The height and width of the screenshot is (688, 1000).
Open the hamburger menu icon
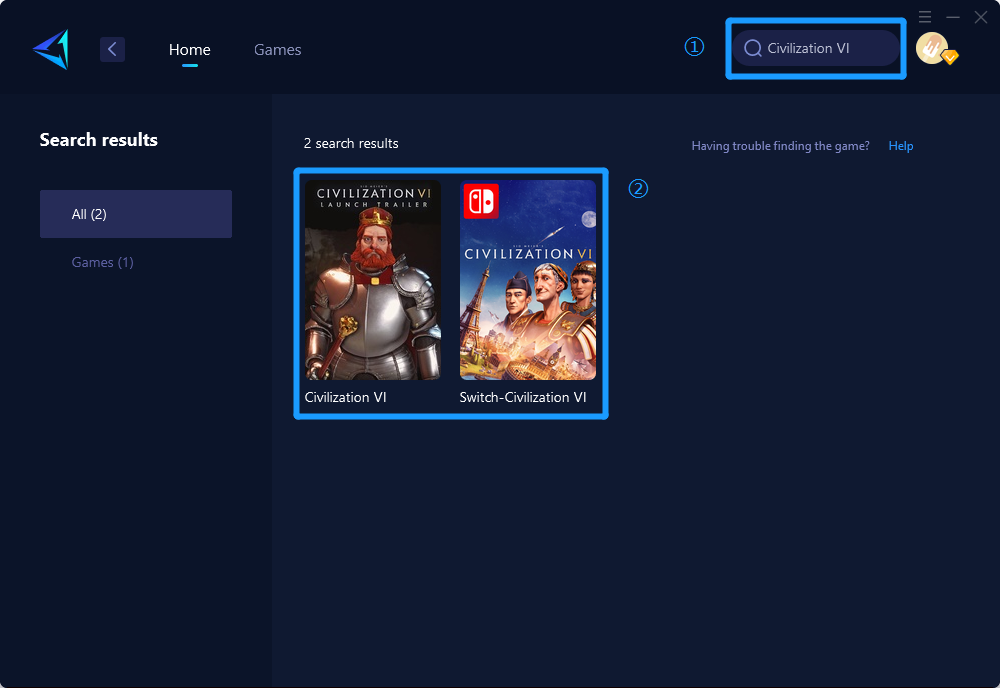[x=925, y=17]
